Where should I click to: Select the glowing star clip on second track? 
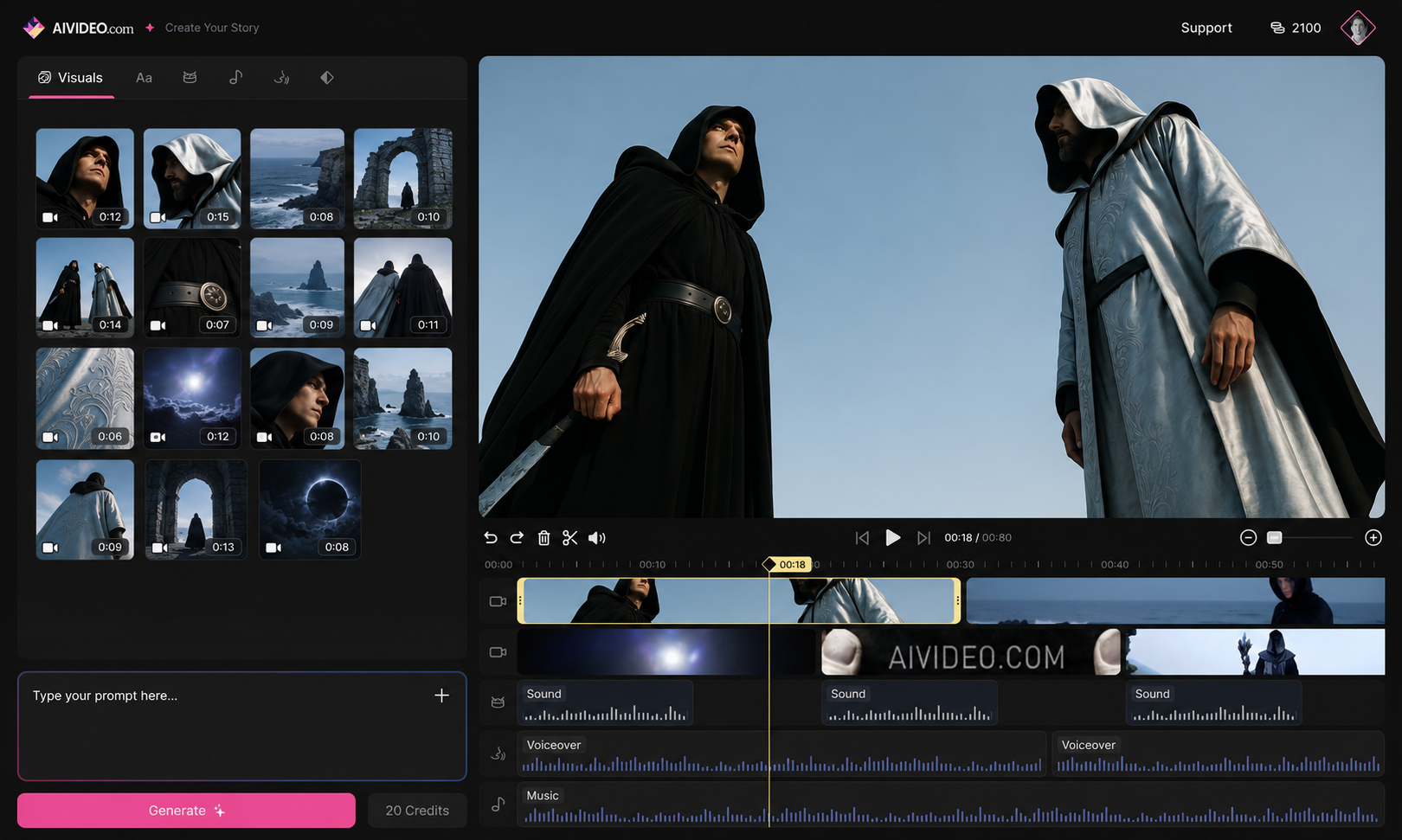click(x=668, y=652)
